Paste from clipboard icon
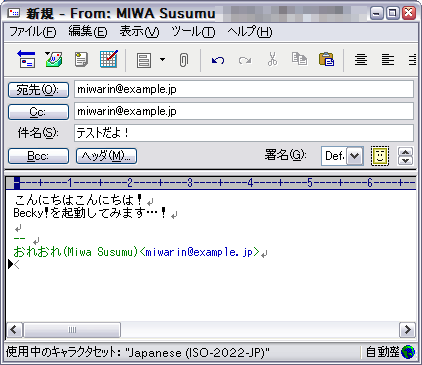The width and height of the screenshot is (422, 365). [326, 59]
